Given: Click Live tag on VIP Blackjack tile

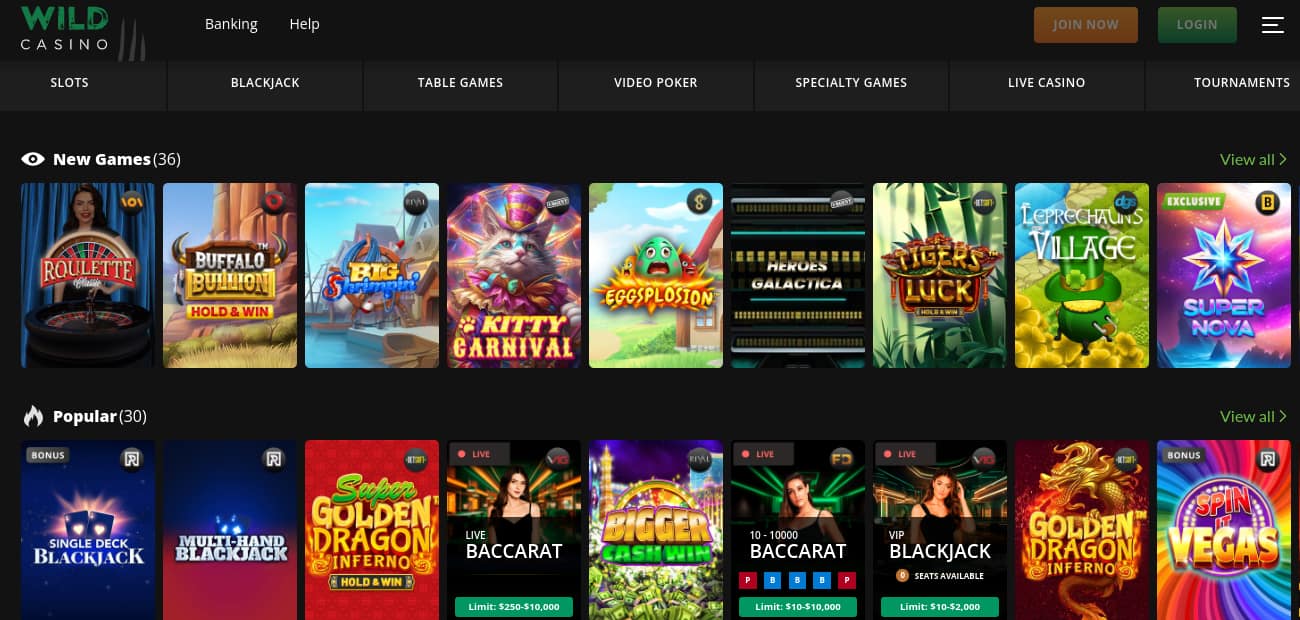Looking at the screenshot, I should tap(907, 454).
